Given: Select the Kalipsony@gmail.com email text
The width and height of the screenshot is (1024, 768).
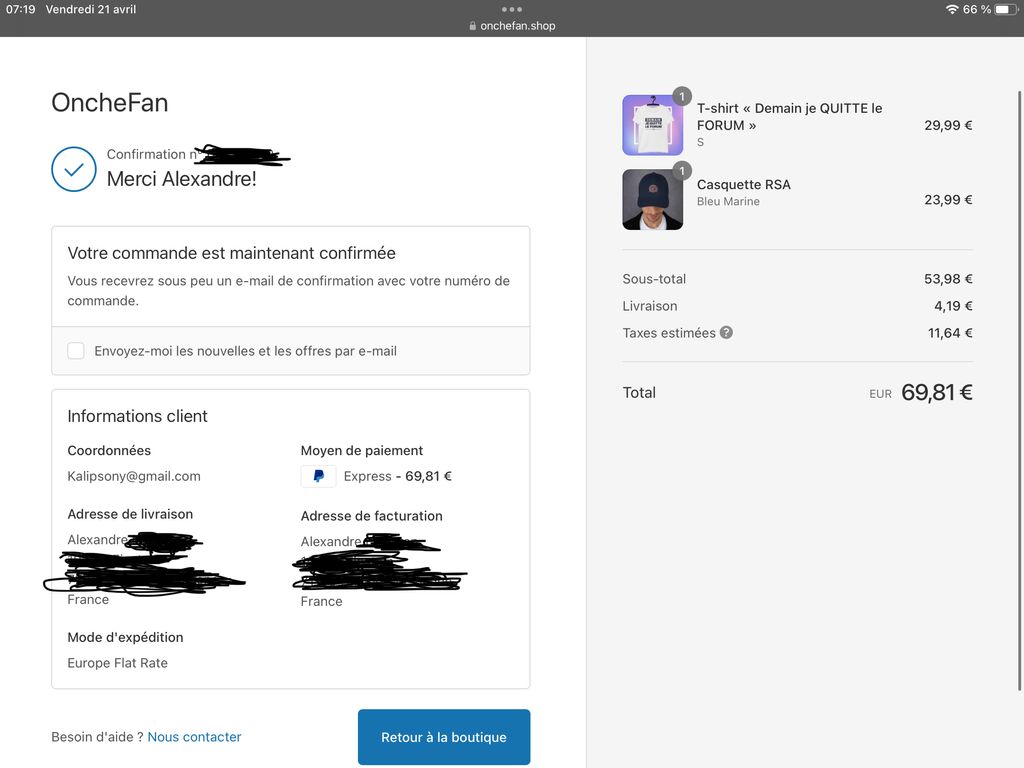Looking at the screenshot, I should coord(134,476).
